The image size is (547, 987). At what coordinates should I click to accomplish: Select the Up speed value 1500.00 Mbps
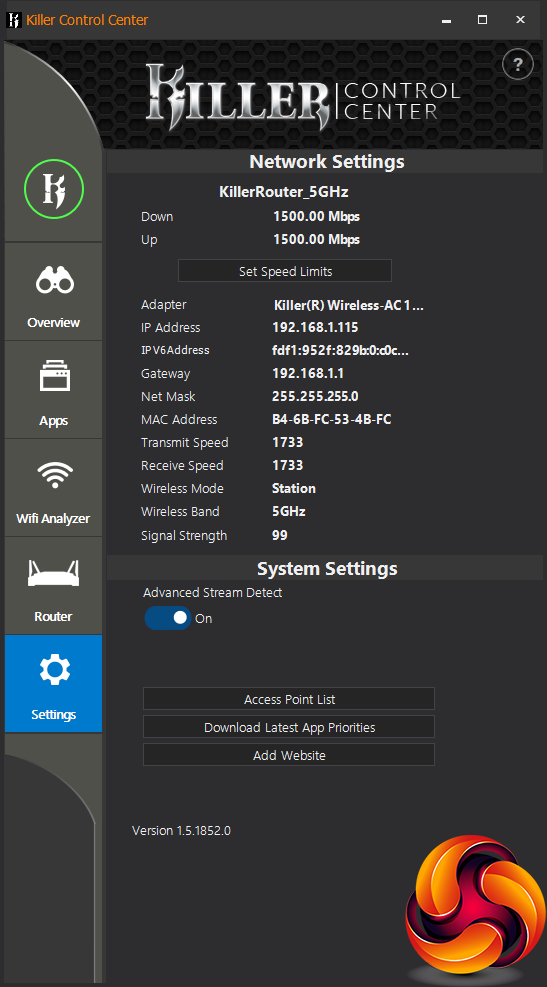pyautogui.click(x=316, y=240)
